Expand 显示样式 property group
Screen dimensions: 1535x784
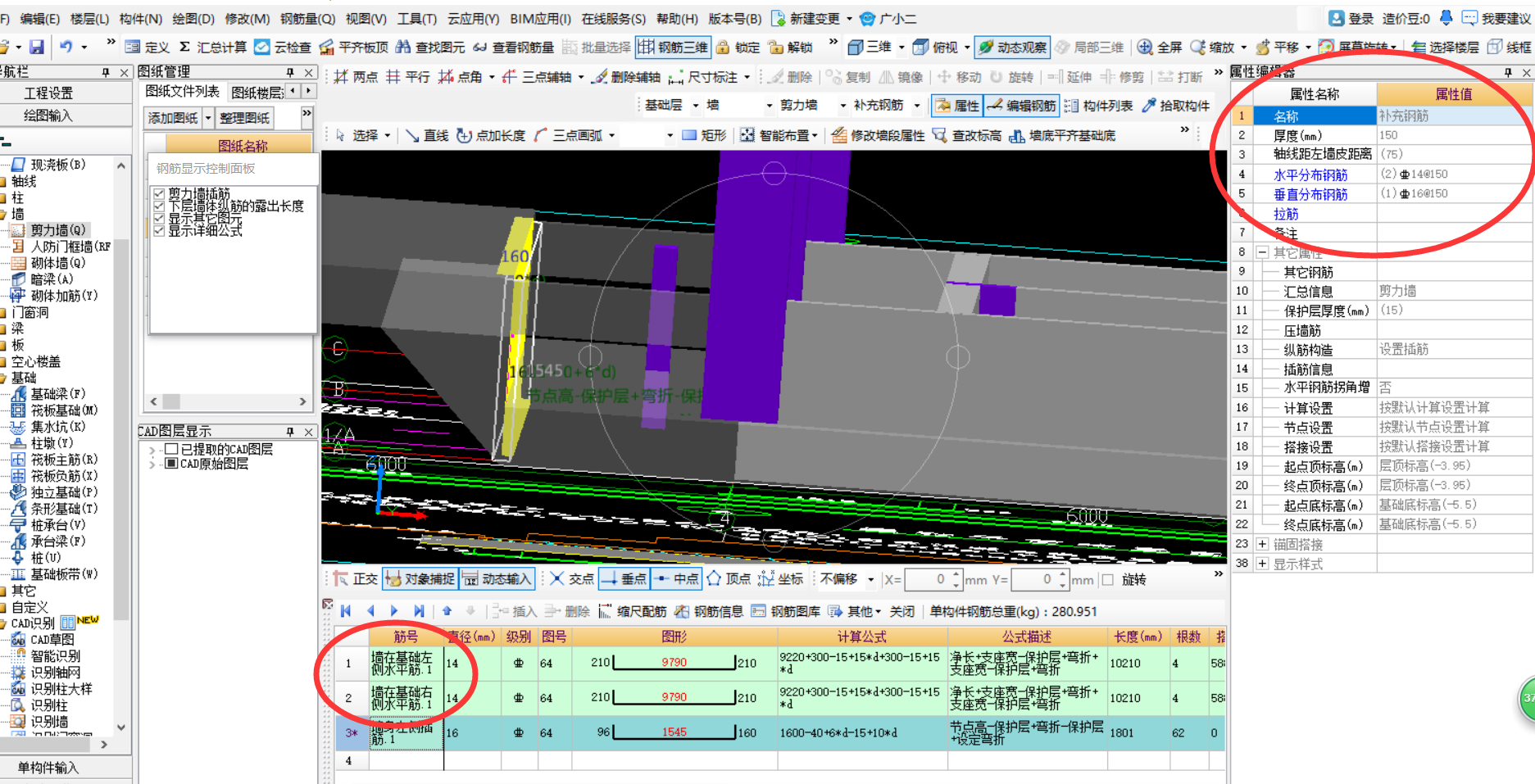(x=1262, y=564)
